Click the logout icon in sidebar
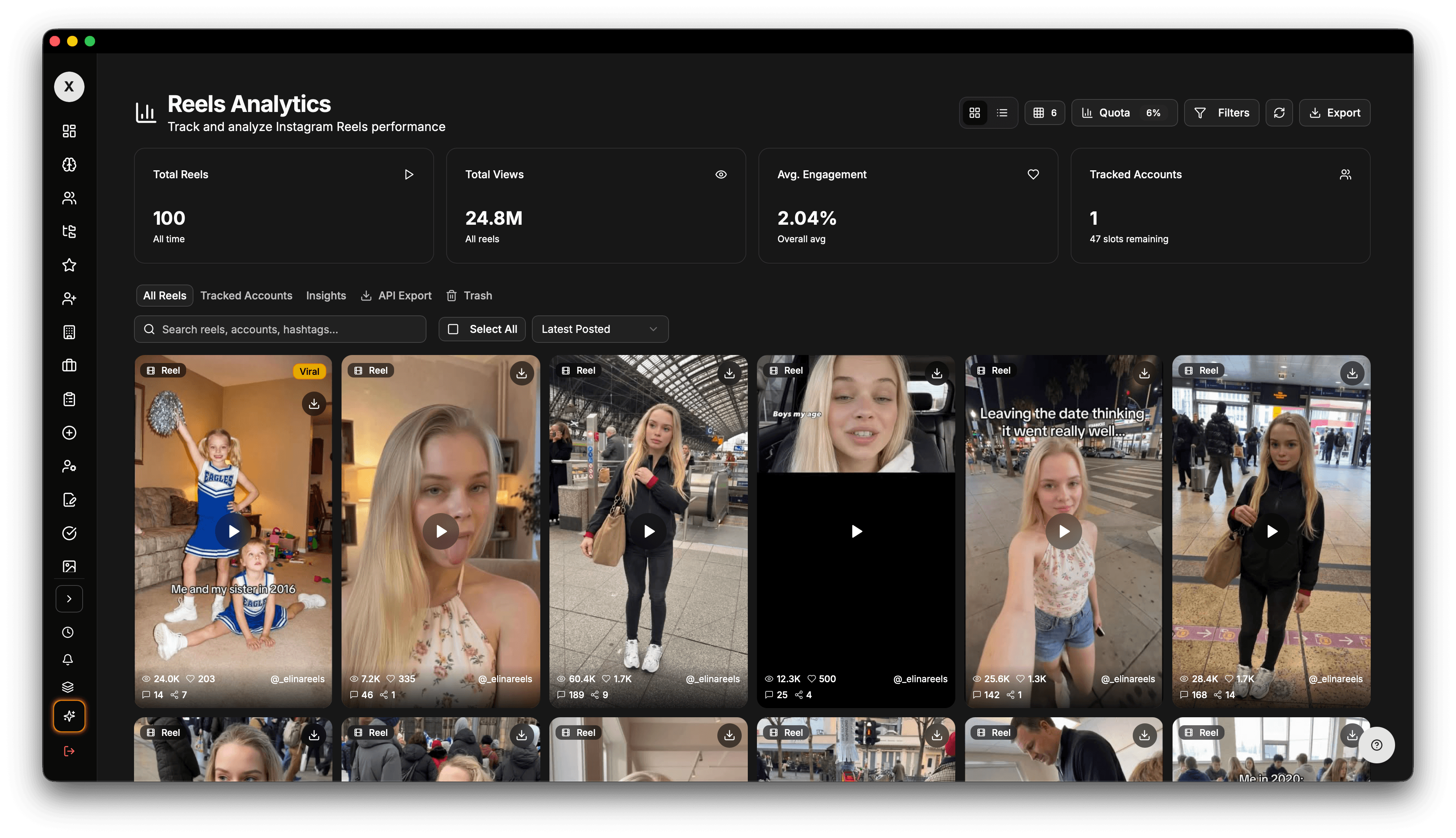 pos(69,751)
